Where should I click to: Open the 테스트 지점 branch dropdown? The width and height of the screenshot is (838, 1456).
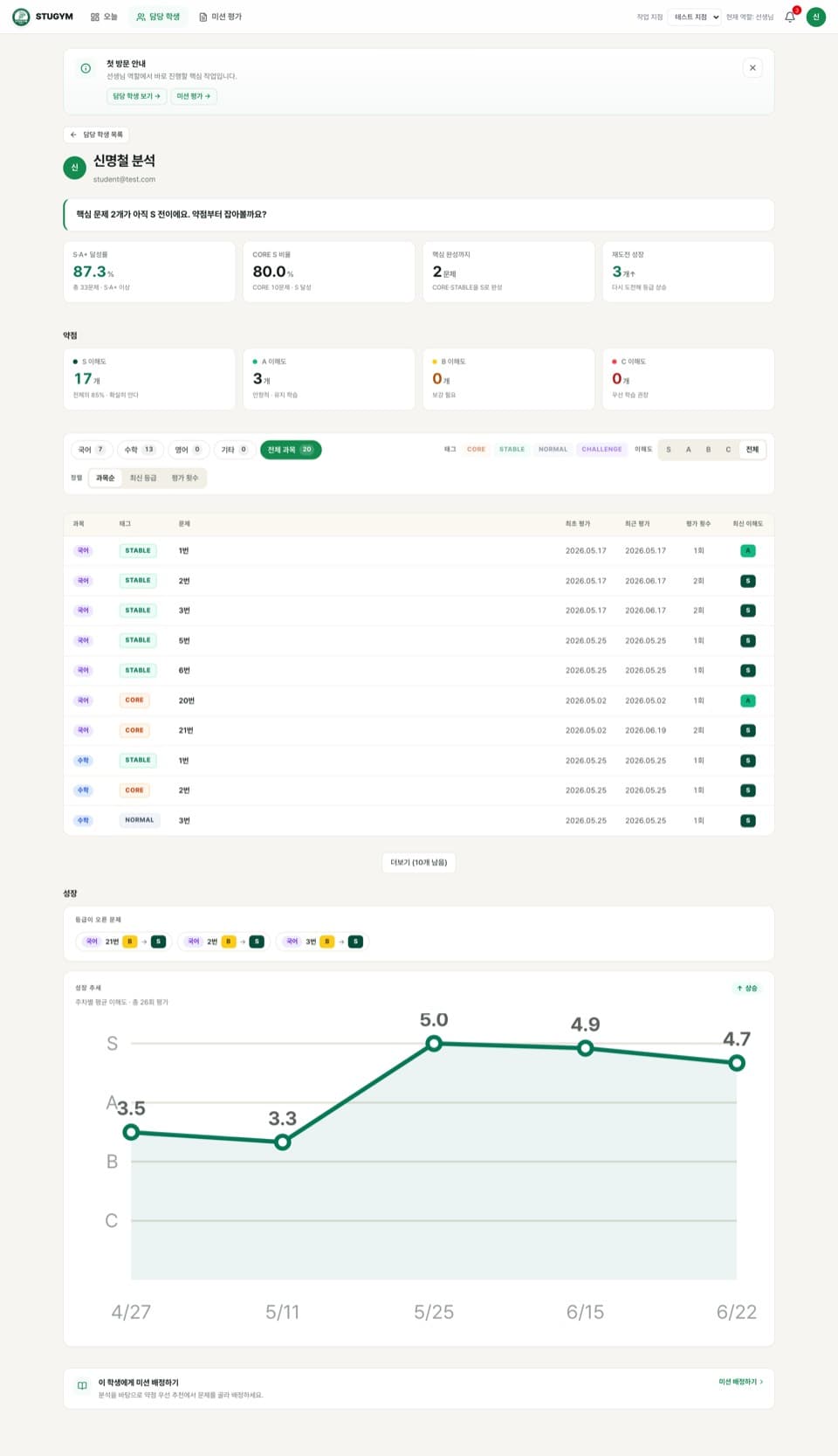pos(695,17)
